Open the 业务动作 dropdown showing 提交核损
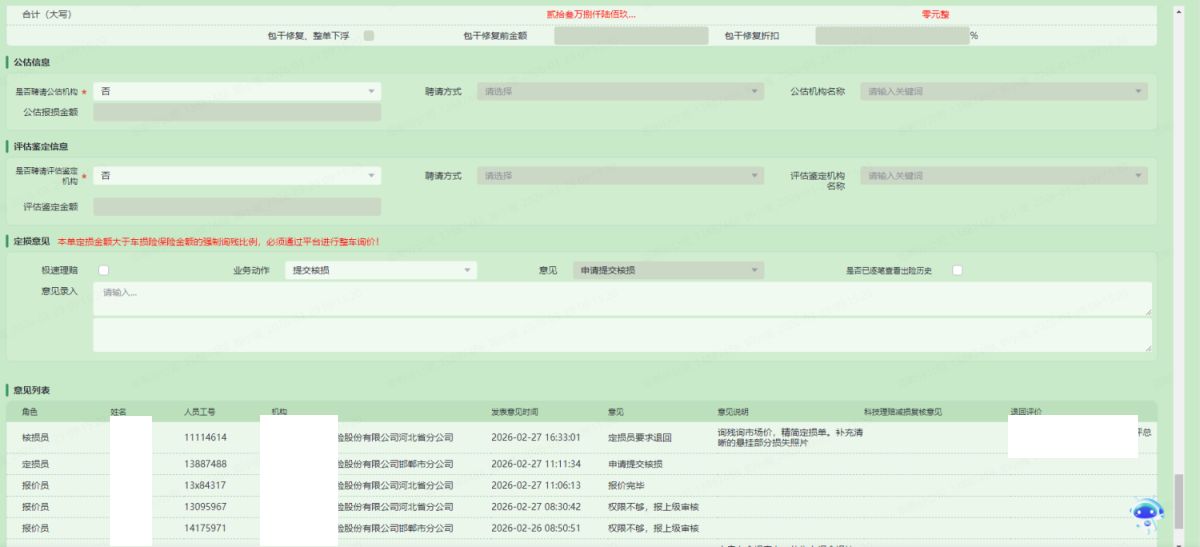 (381, 271)
